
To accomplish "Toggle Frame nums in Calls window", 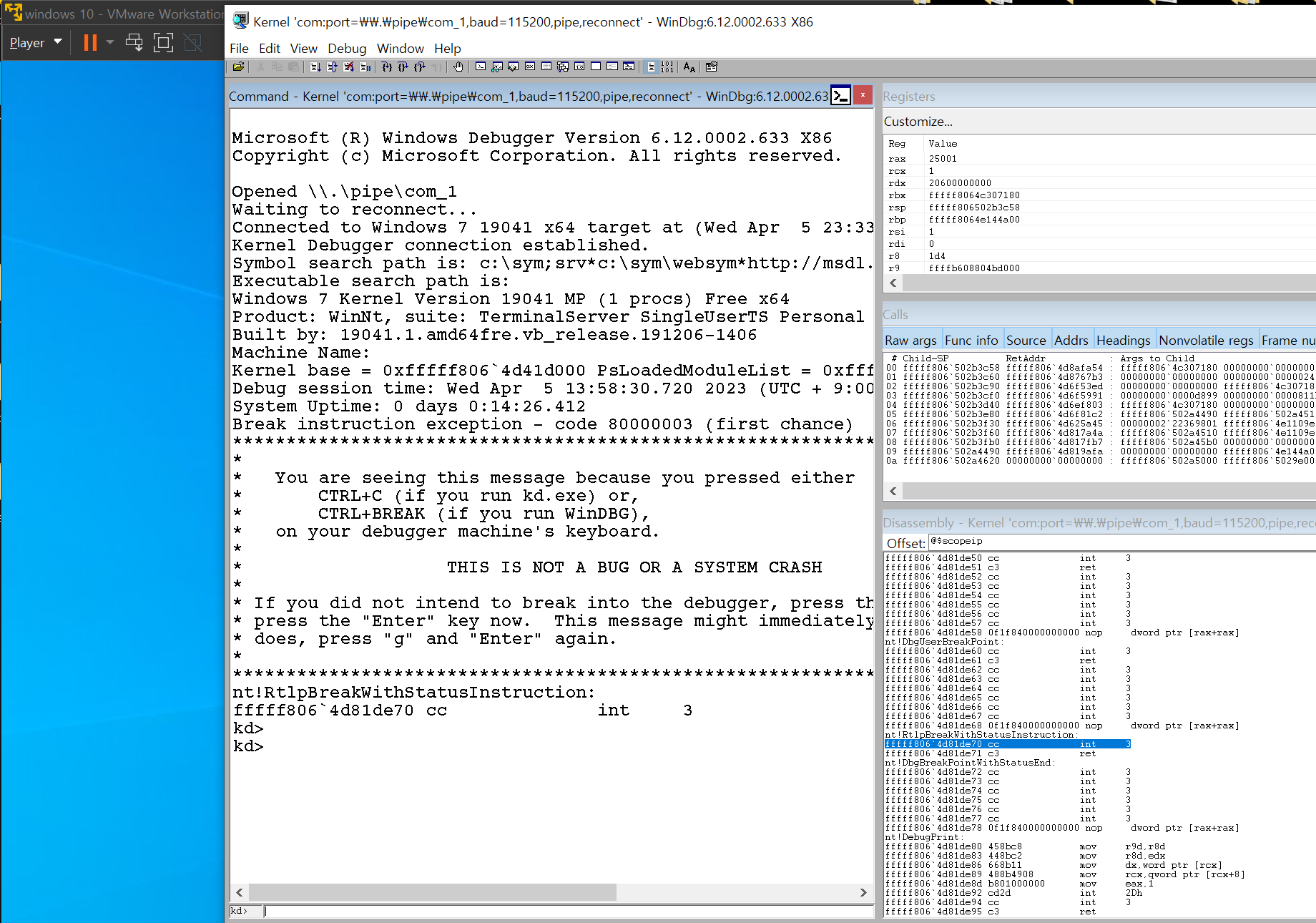I will click(x=1287, y=341).
